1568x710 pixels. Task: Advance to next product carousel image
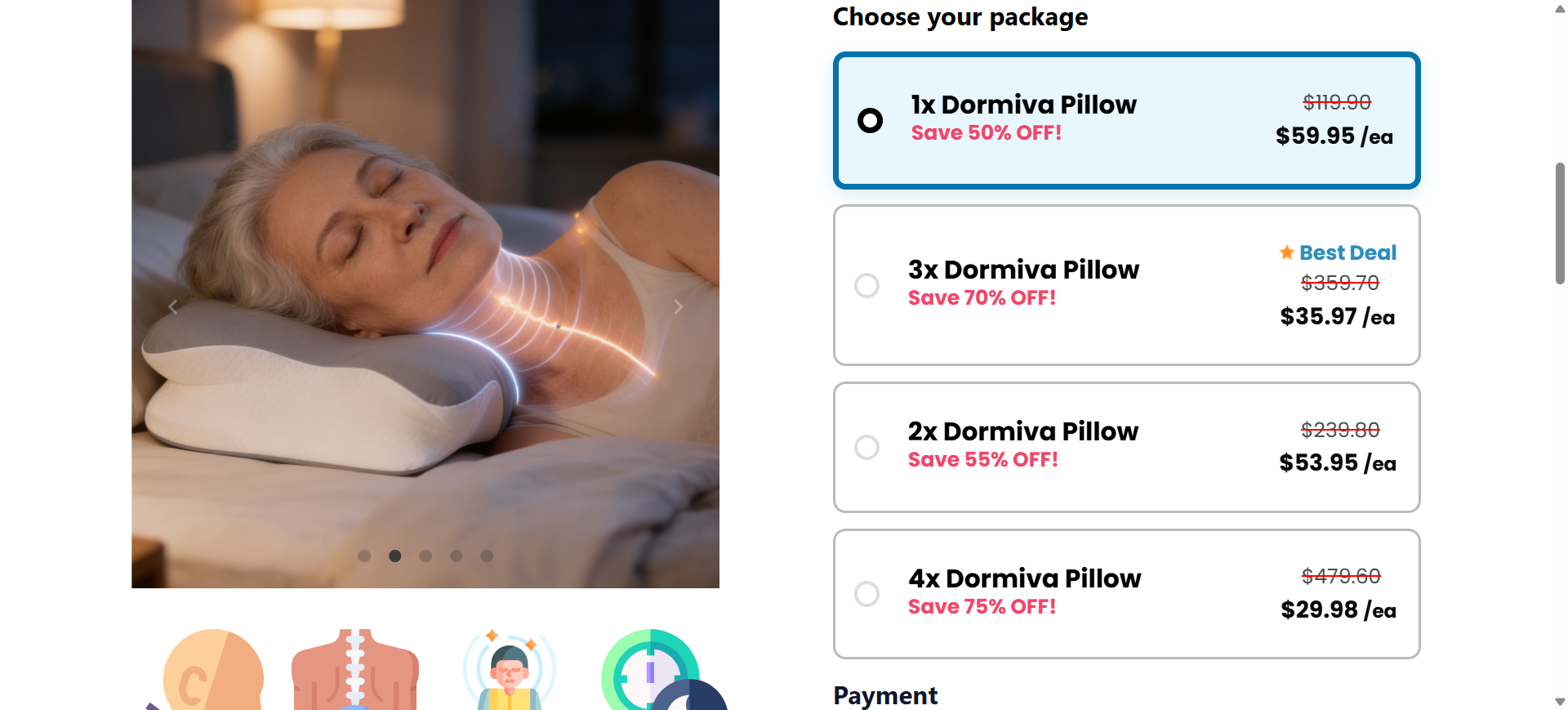click(678, 307)
